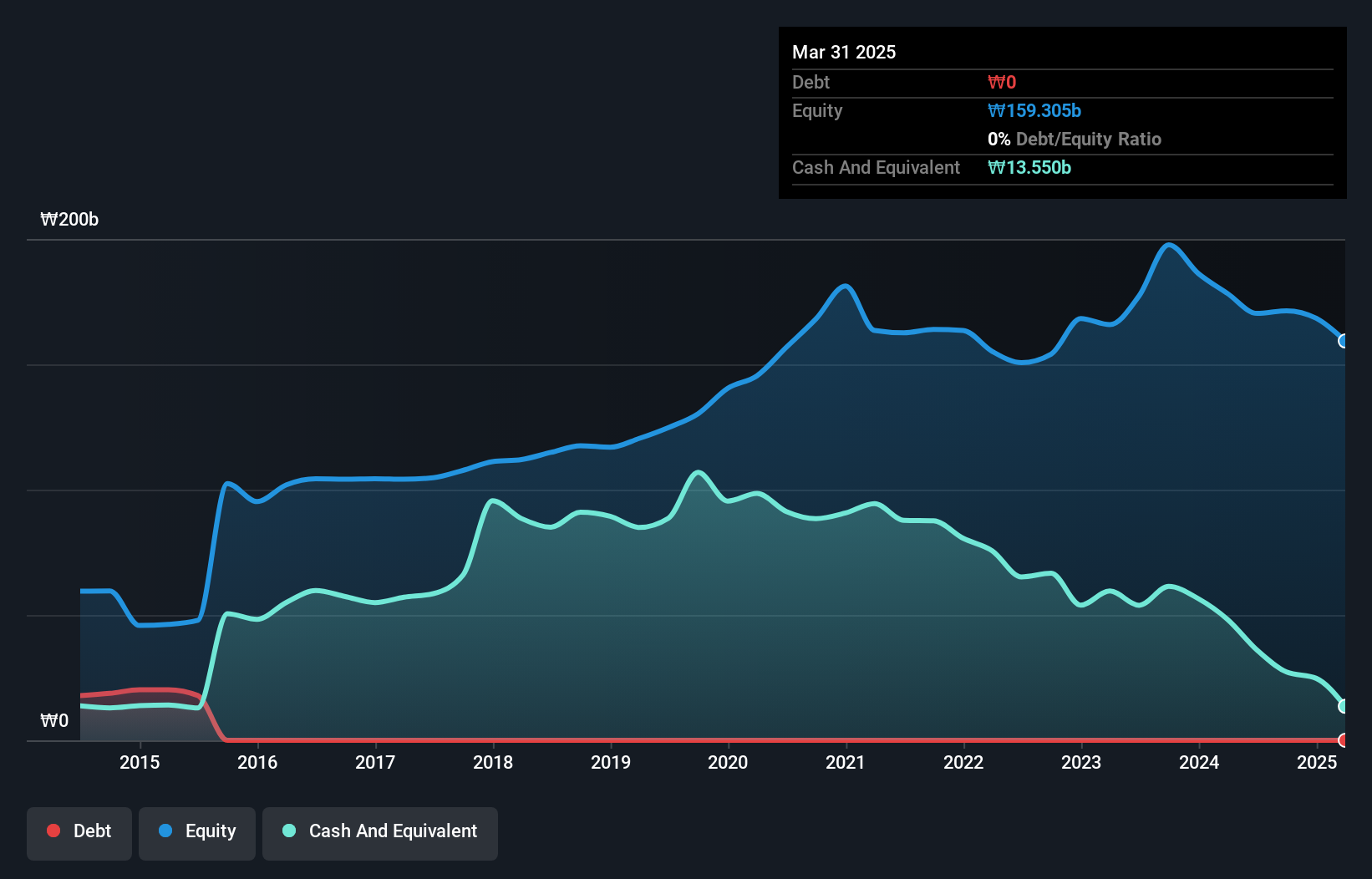The width and height of the screenshot is (1372, 879).
Task: Click the 2021 x-axis label
Action: coord(846,762)
